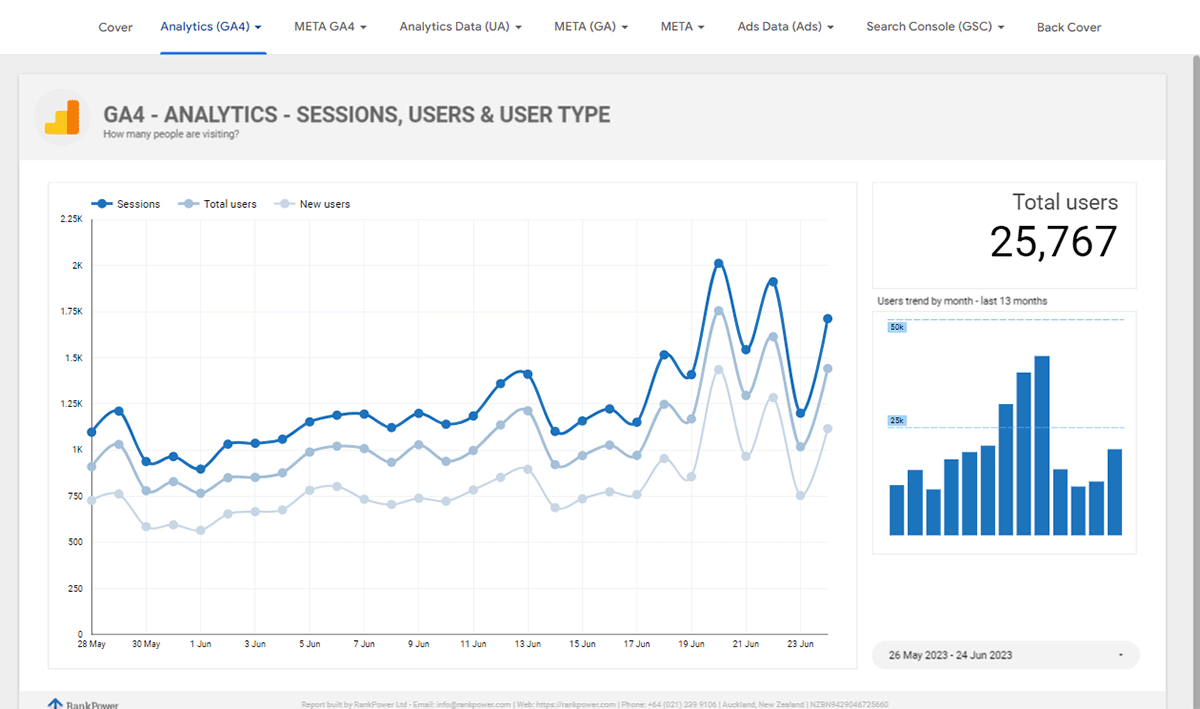Image resolution: width=1200 pixels, height=709 pixels.
Task: Click the 500 y-axis label
Action: click(x=75, y=542)
